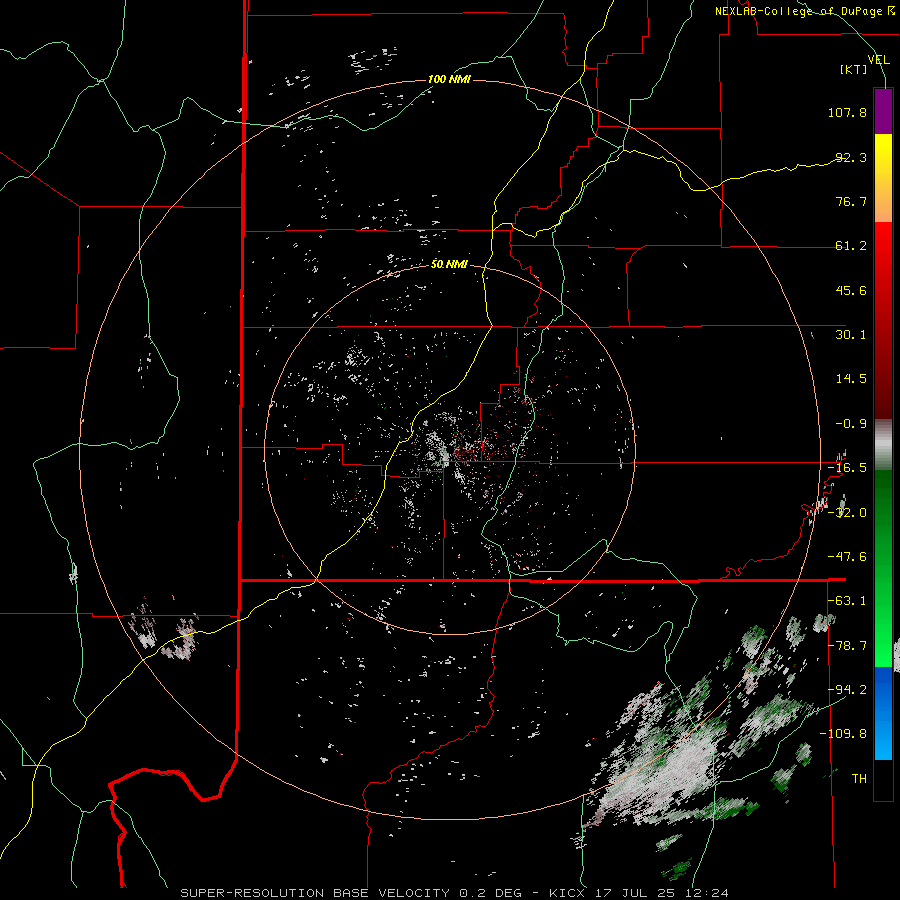Screen dimensions: 900x900
Task: Select the -0.9 scale value
Action: tap(851, 424)
